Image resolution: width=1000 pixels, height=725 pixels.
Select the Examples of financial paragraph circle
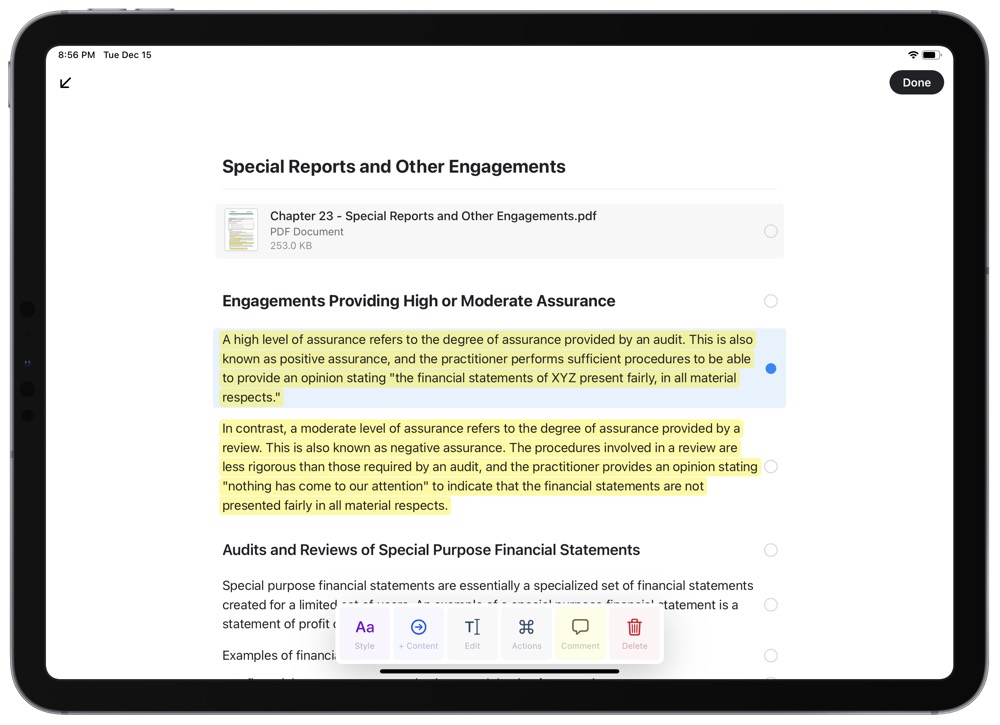(770, 655)
